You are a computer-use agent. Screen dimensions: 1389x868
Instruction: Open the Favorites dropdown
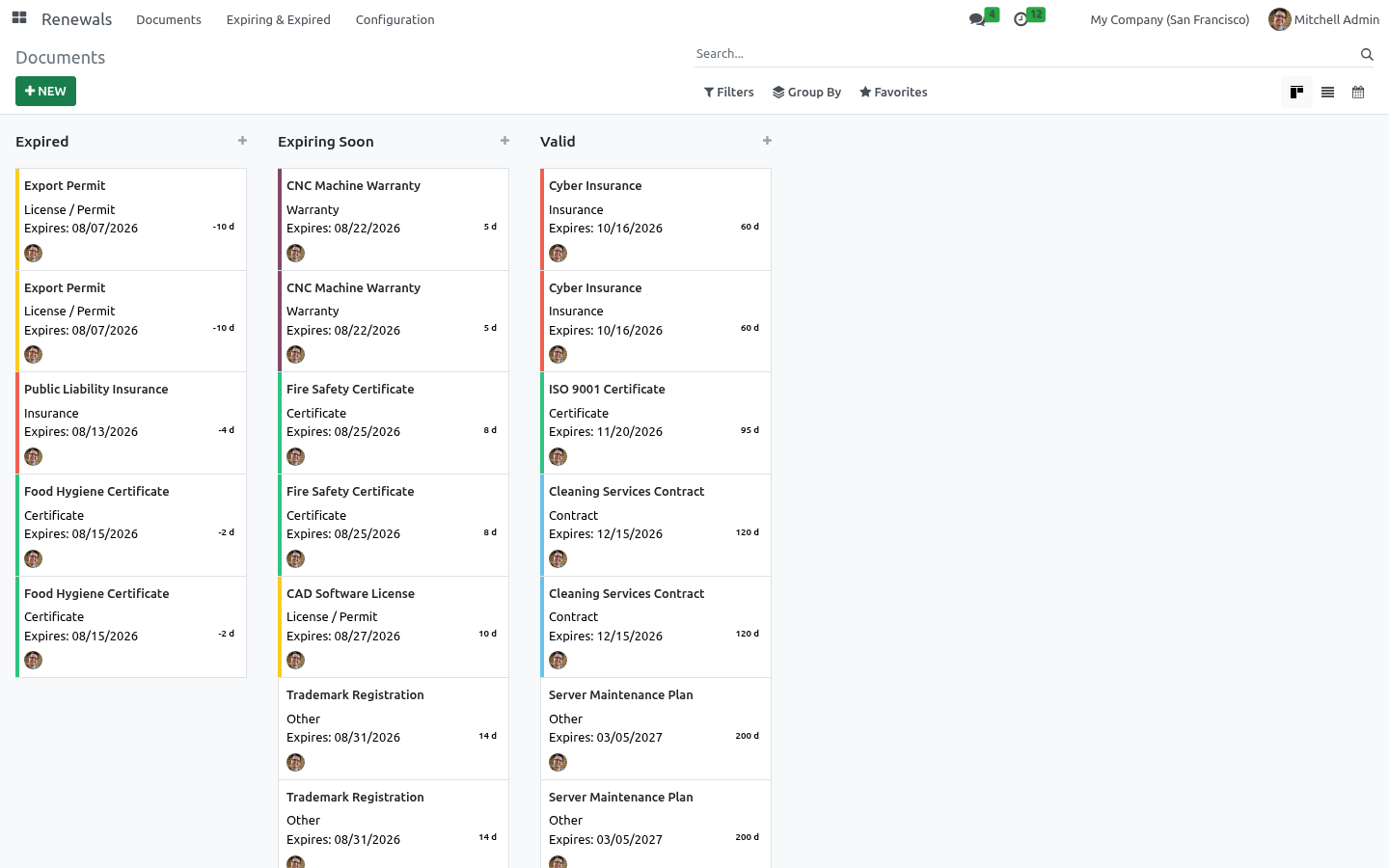point(893,93)
